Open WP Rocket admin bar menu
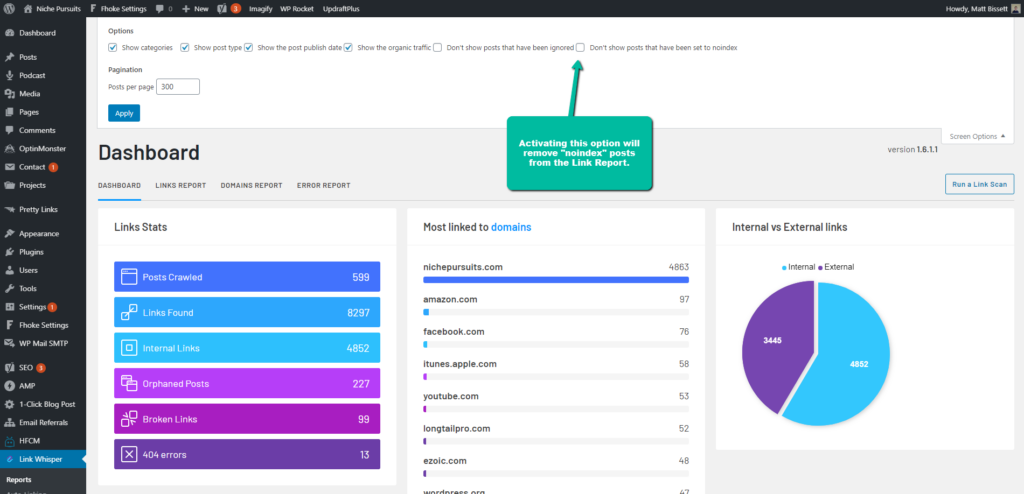Viewport: 1024px width, 494px height. [296, 9]
